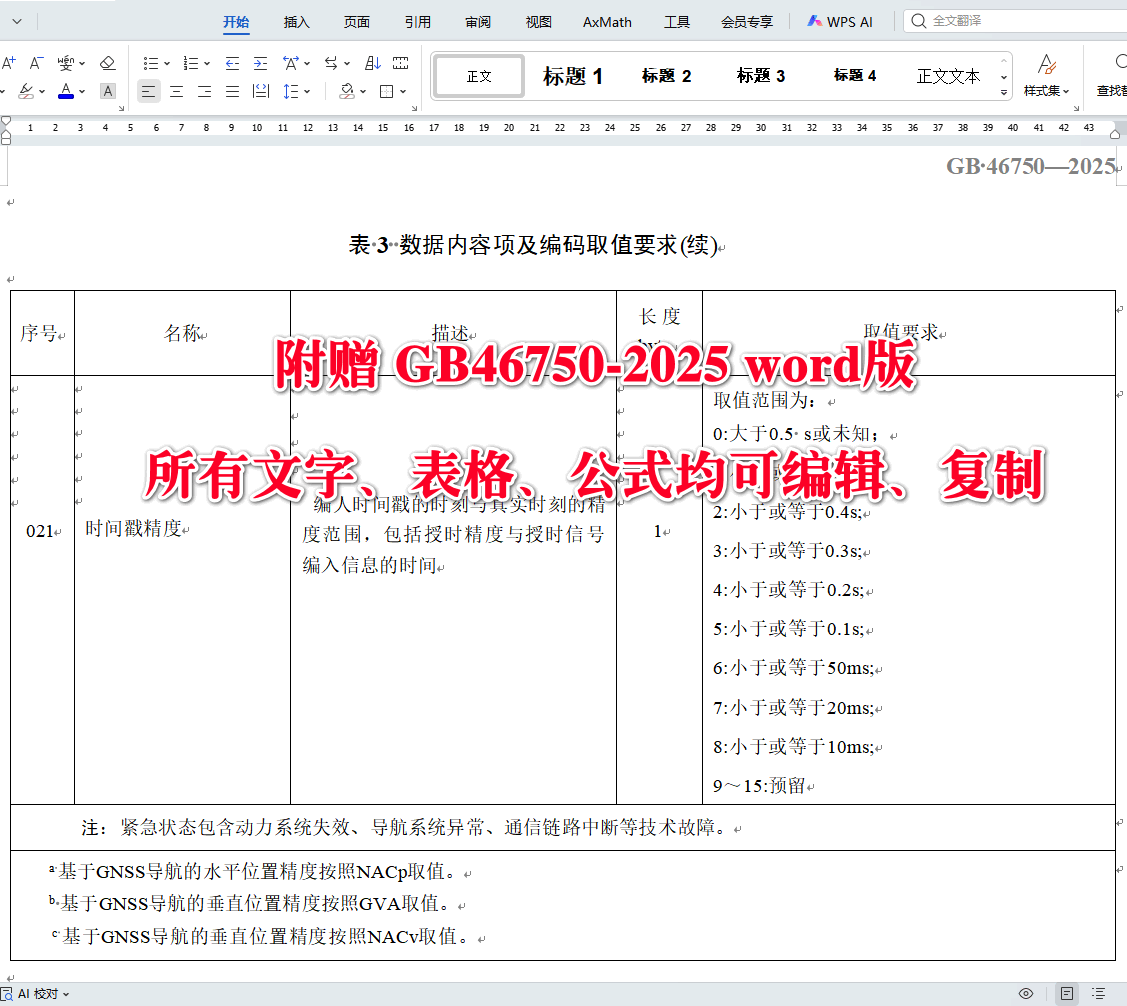Toggle justified alignment in the paragraph group
This screenshot has width=1127, height=1006.
coord(232,91)
